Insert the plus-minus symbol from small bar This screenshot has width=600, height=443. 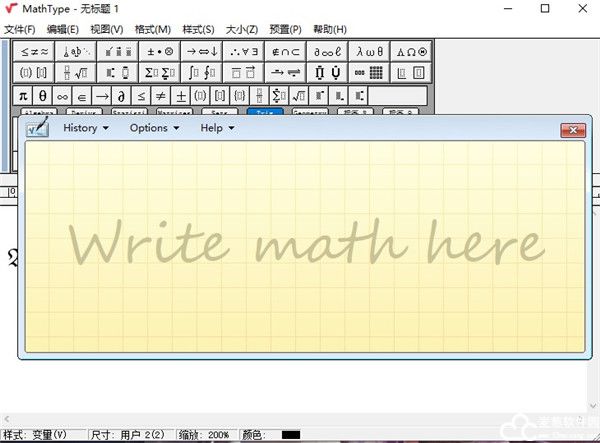[x=181, y=96]
